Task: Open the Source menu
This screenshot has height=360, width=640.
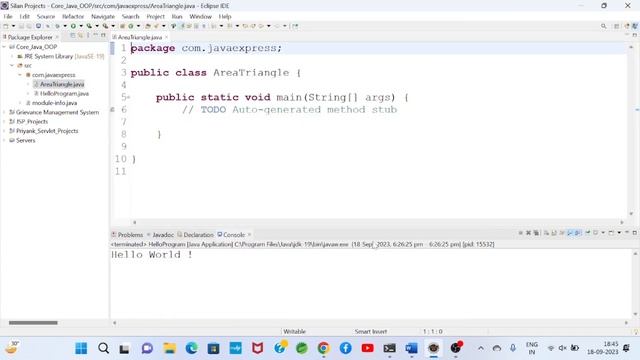Action: 46,16
